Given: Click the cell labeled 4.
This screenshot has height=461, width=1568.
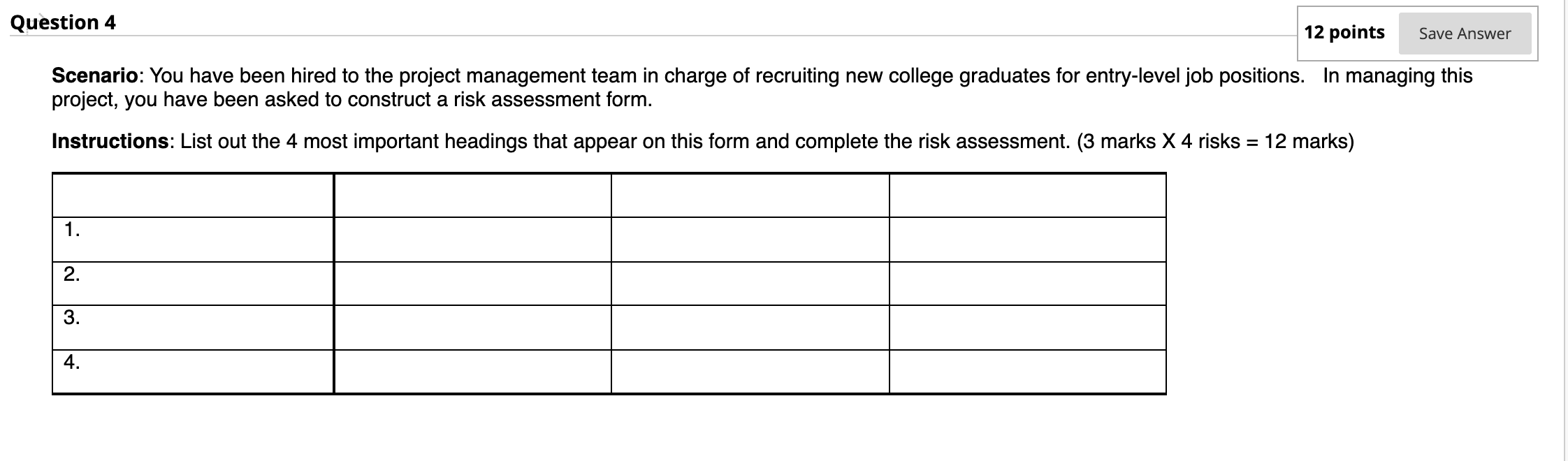Looking at the screenshot, I should [x=193, y=372].
